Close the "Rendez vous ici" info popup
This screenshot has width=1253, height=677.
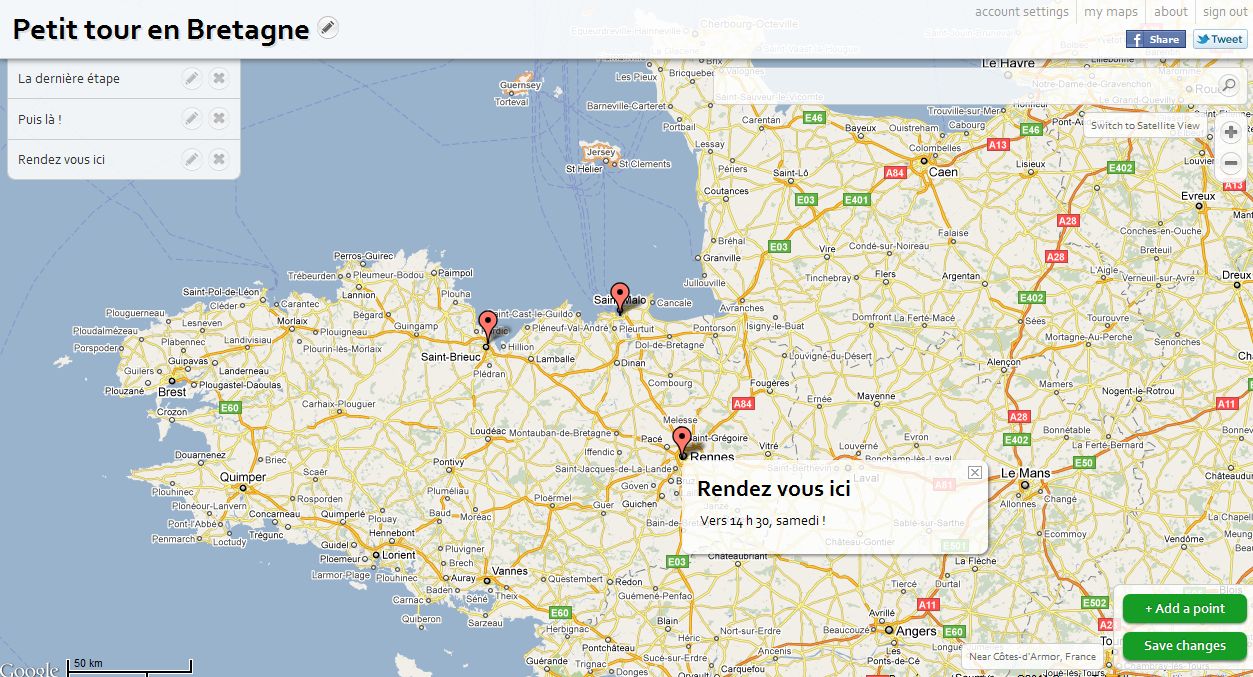975,471
